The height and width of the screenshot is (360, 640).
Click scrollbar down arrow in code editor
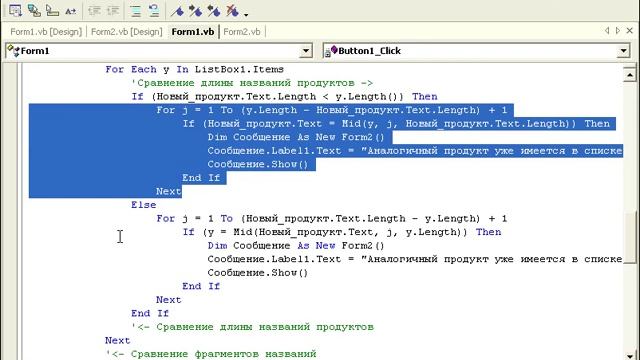coord(630,356)
